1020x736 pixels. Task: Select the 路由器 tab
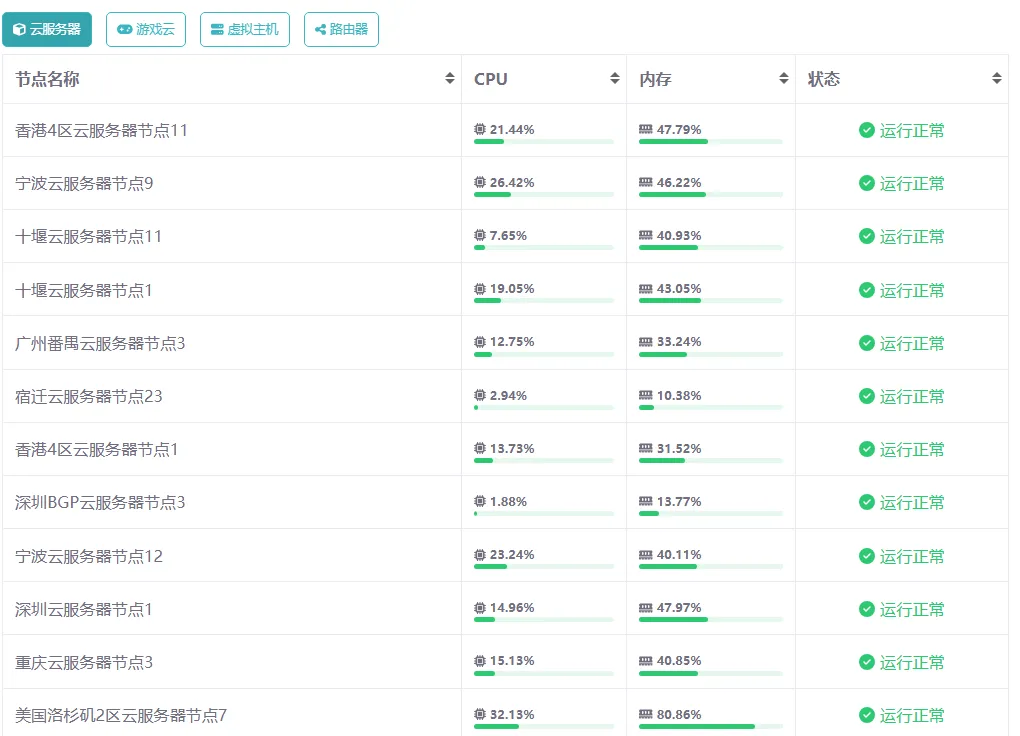(341, 30)
